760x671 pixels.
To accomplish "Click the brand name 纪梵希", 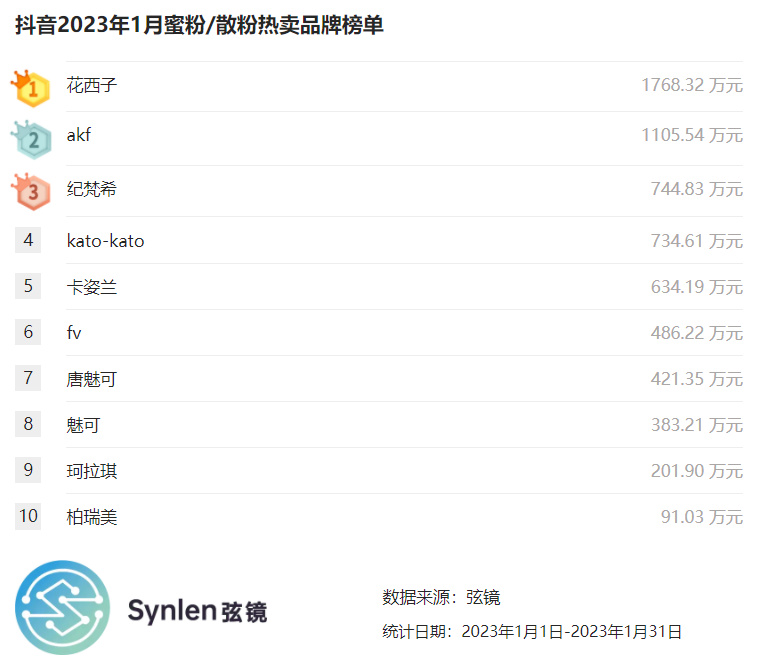I will (92, 189).
